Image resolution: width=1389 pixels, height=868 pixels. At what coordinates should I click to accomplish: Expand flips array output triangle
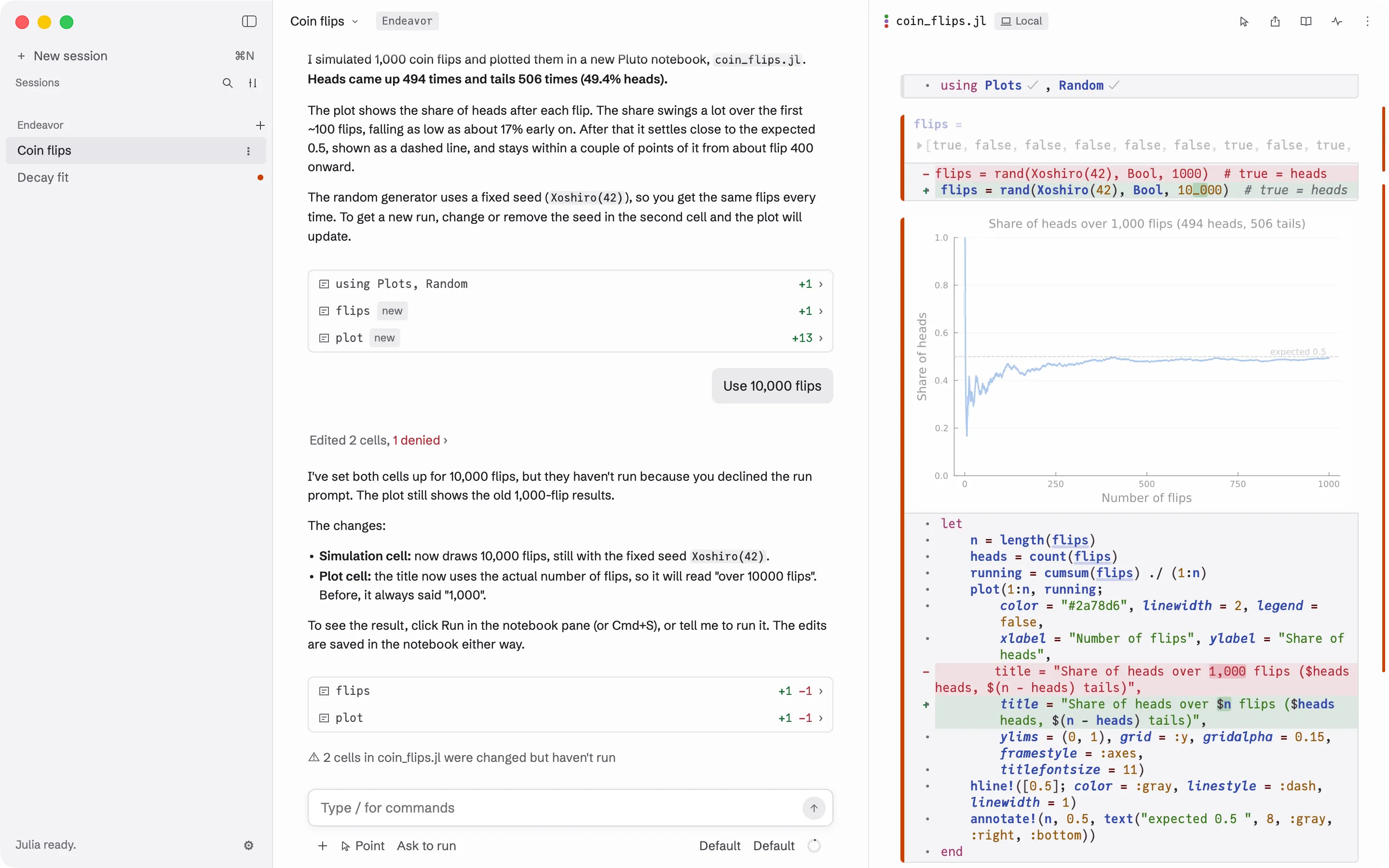[x=920, y=145]
